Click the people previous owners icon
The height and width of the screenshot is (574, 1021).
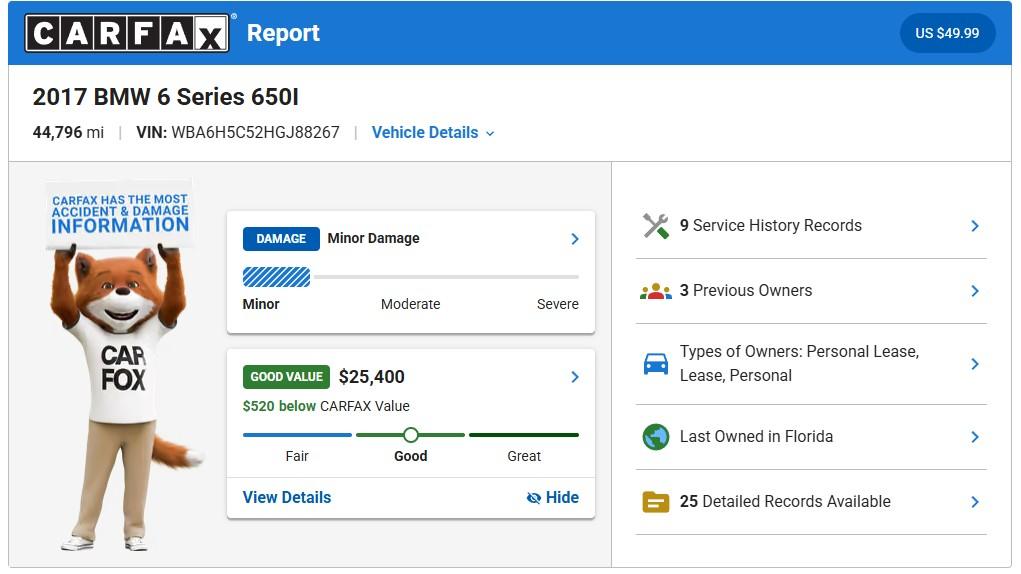(656, 291)
